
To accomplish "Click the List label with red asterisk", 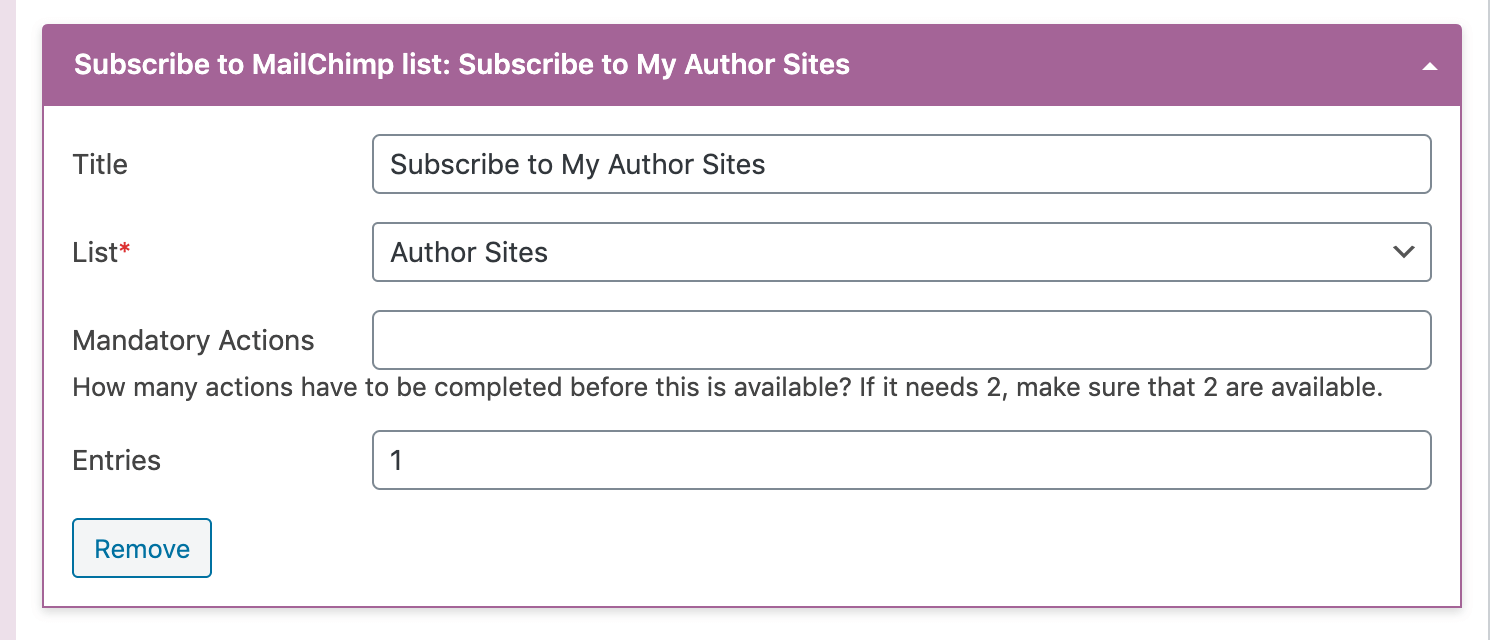I will tap(97, 252).
